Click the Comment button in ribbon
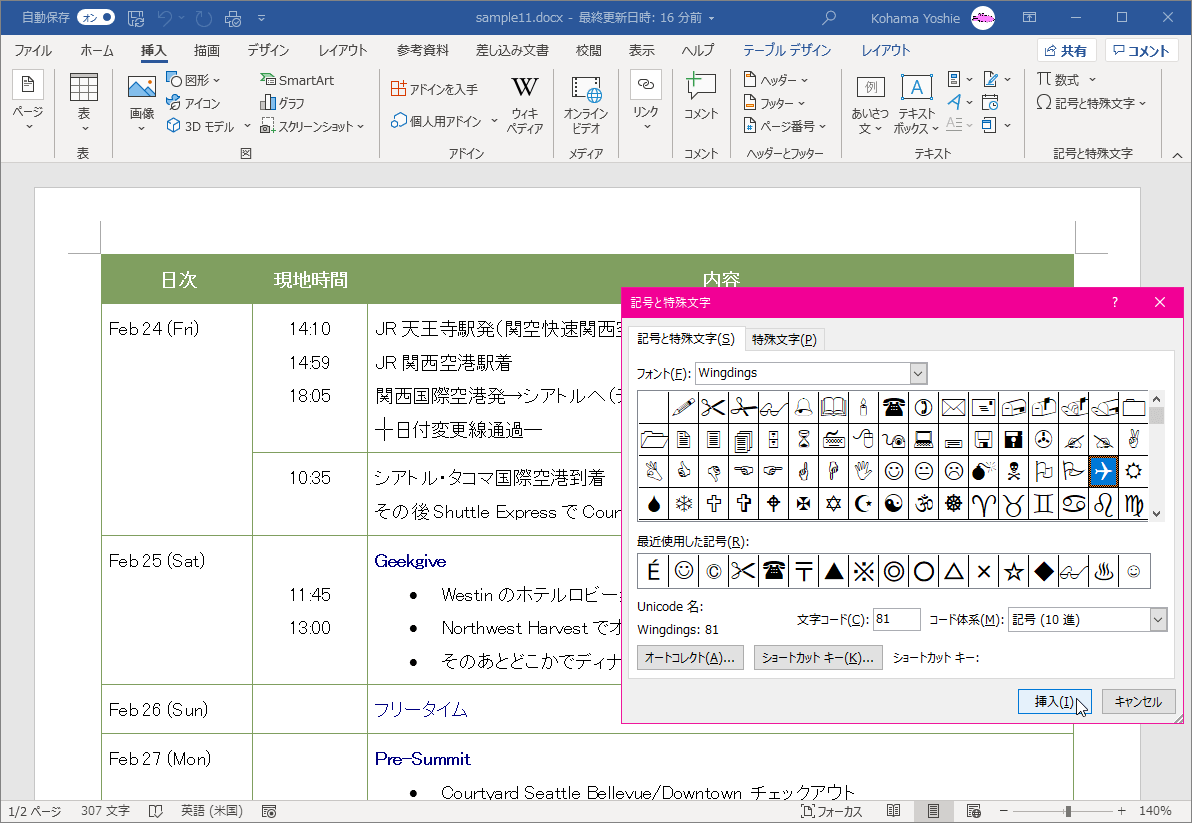The height and width of the screenshot is (823, 1192). pyautogui.click(x=701, y=100)
